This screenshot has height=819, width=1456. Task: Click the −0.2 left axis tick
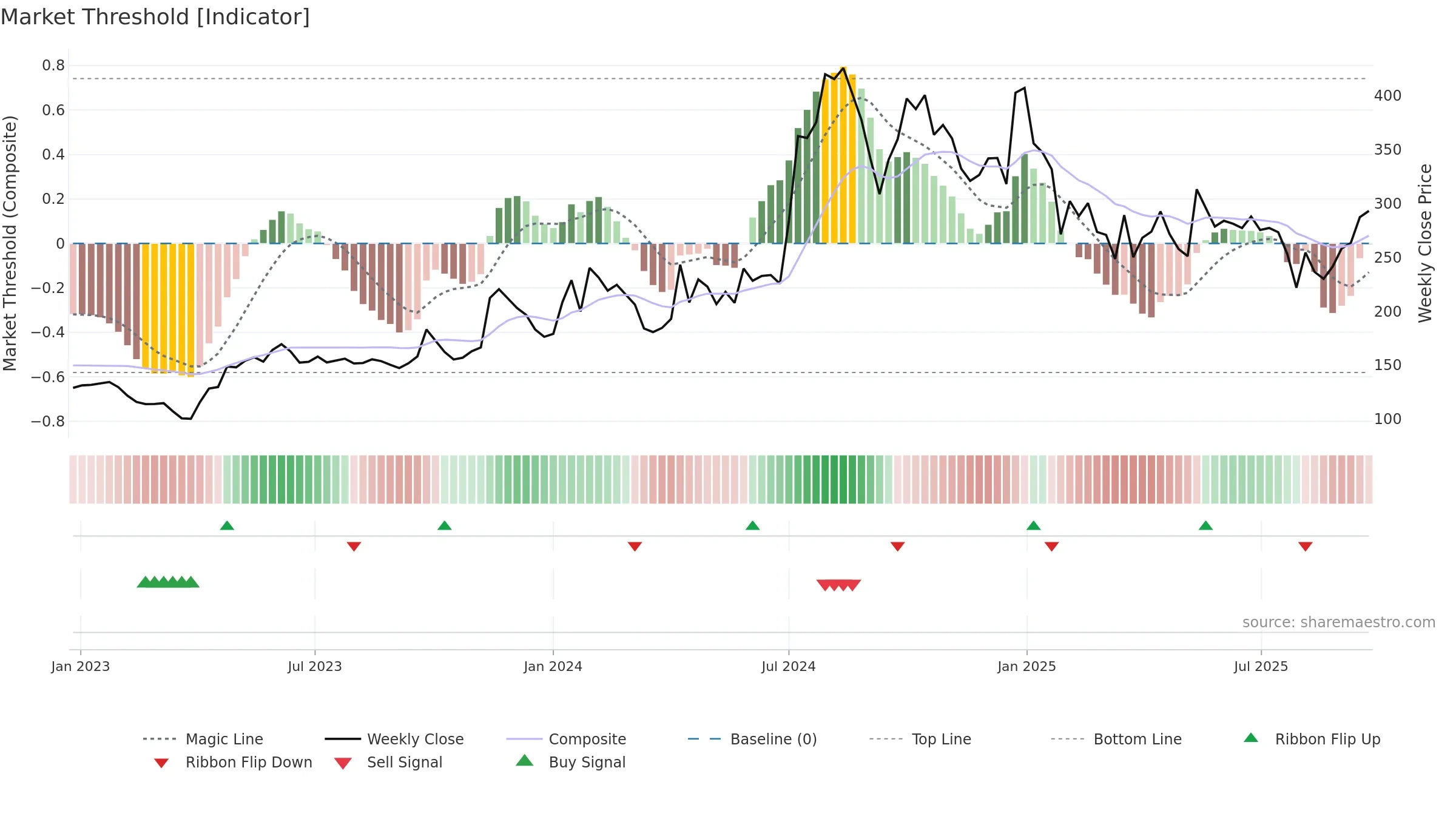[48, 288]
